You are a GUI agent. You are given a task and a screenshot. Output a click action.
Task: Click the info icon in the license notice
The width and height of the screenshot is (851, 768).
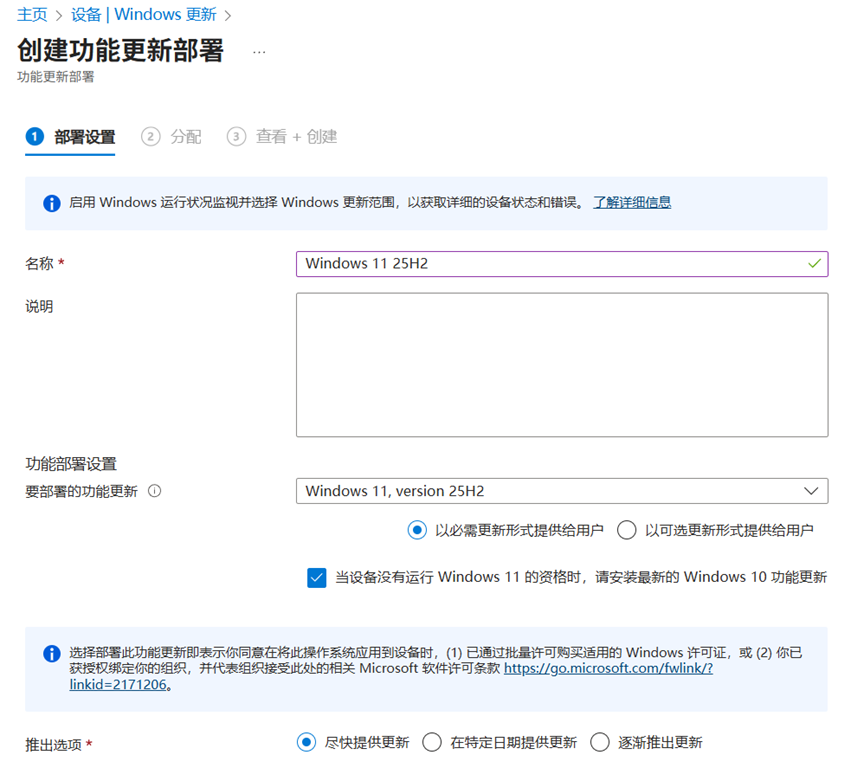[x=52, y=654]
